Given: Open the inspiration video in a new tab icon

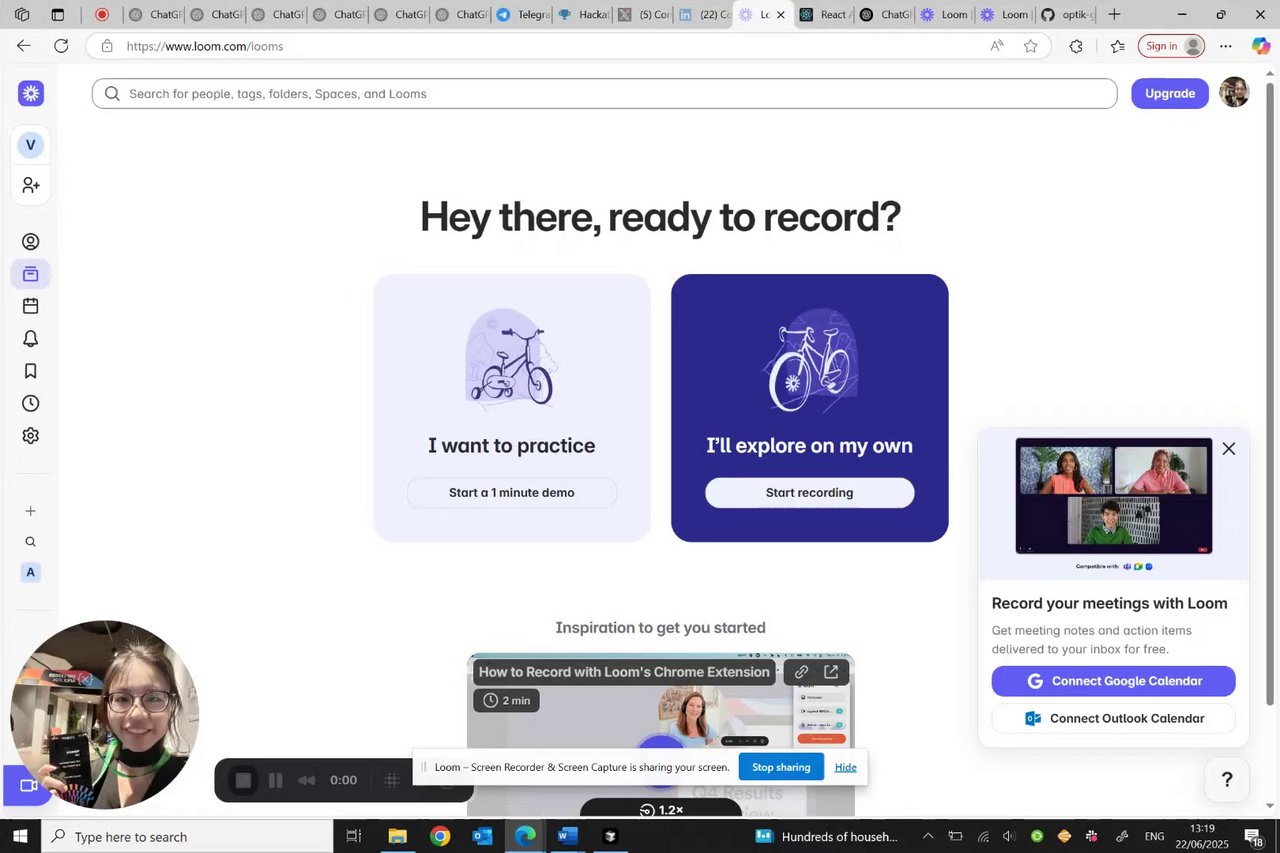Looking at the screenshot, I should [x=831, y=672].
